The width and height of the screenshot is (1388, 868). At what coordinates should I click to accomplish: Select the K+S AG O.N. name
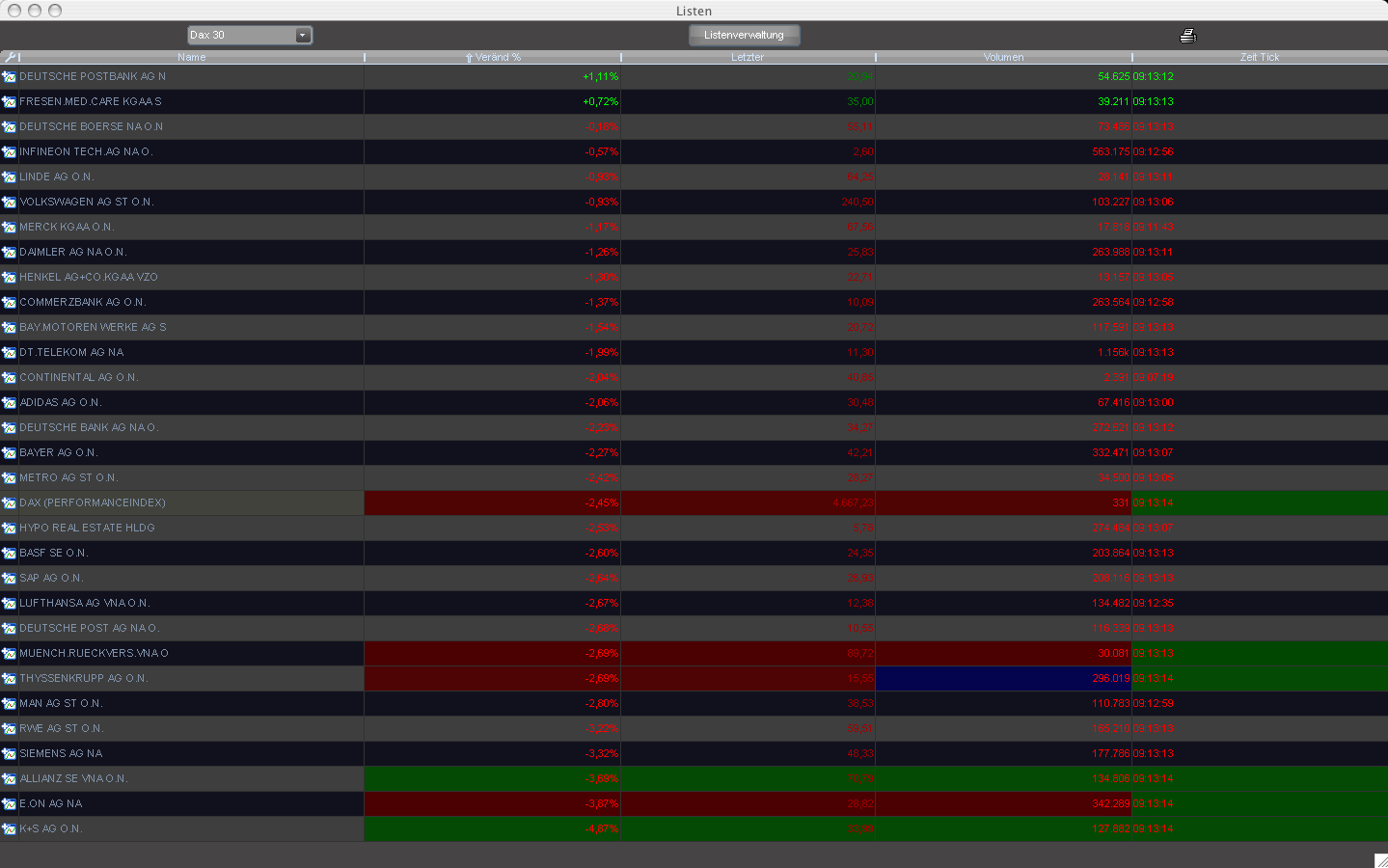(51, 828)
